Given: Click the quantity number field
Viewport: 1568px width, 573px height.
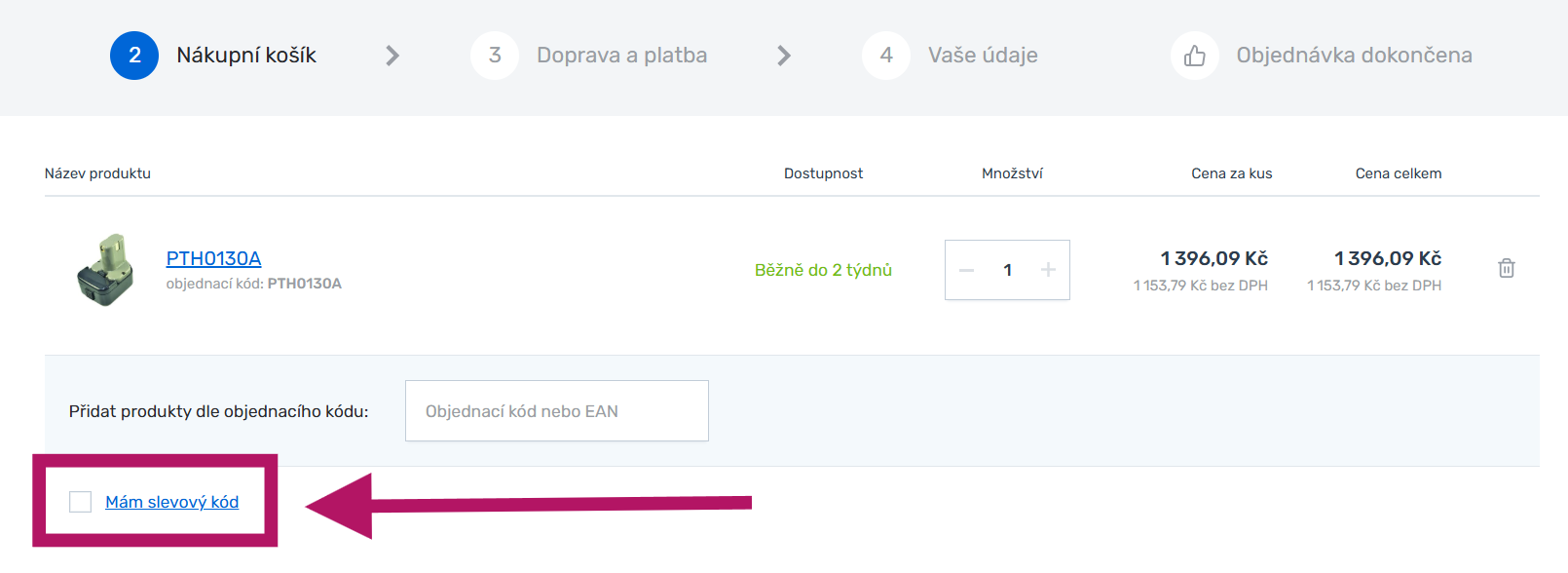Looking at the screenshot, I should 1007,270.
